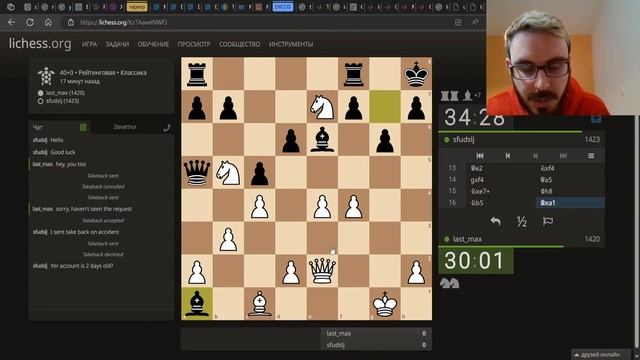Screen dimensions: 640x360
Task: Jump to first move in the move list
Action: pyautogui.click(x=480, y=156)
